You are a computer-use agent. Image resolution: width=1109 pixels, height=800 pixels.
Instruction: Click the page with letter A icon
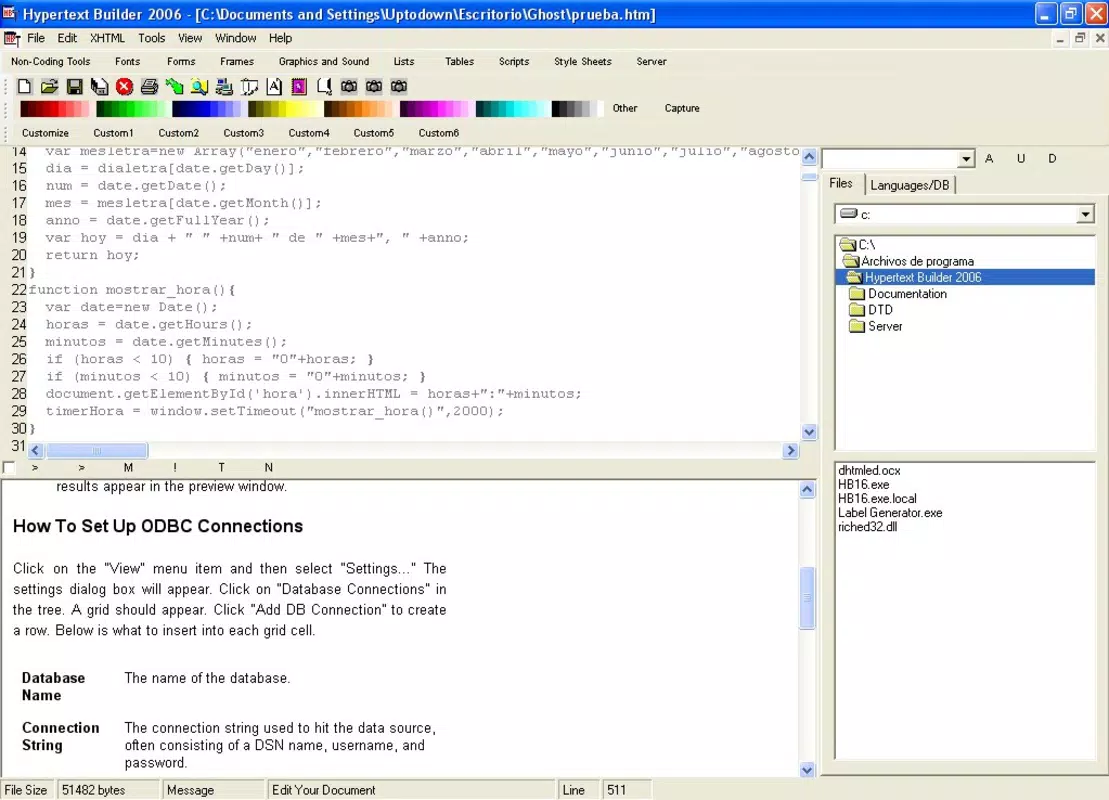(274, 86)
